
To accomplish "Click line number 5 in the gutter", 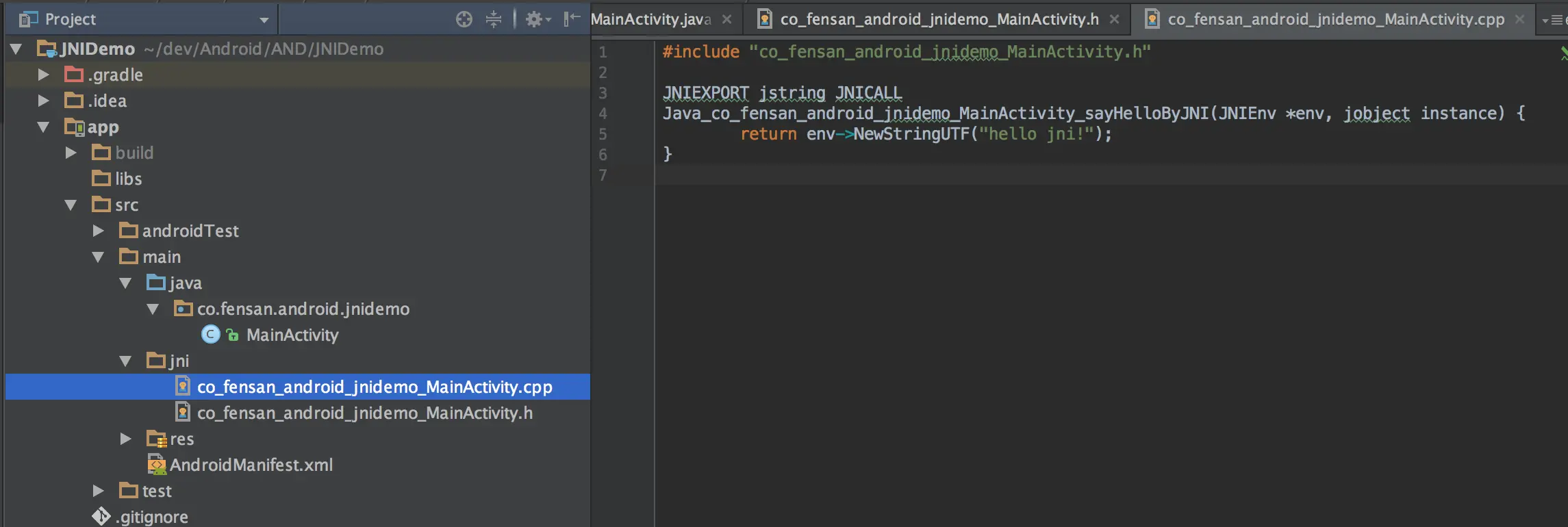I will [x=603, y=134].
